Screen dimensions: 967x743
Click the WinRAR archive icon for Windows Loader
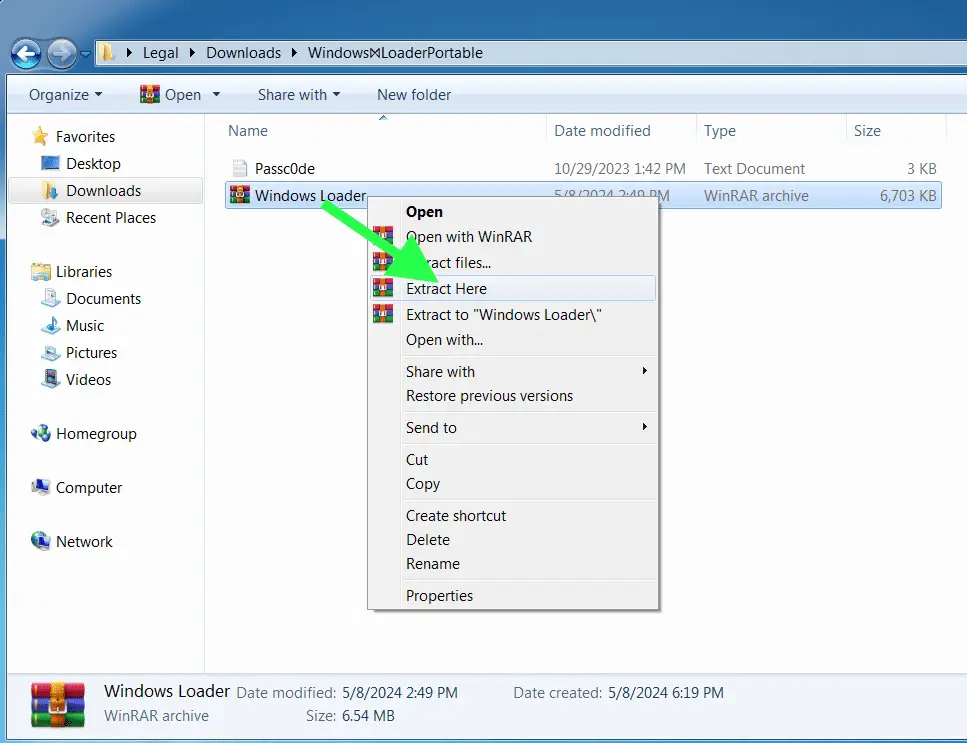pyautogui.click(x=239, y=195)
